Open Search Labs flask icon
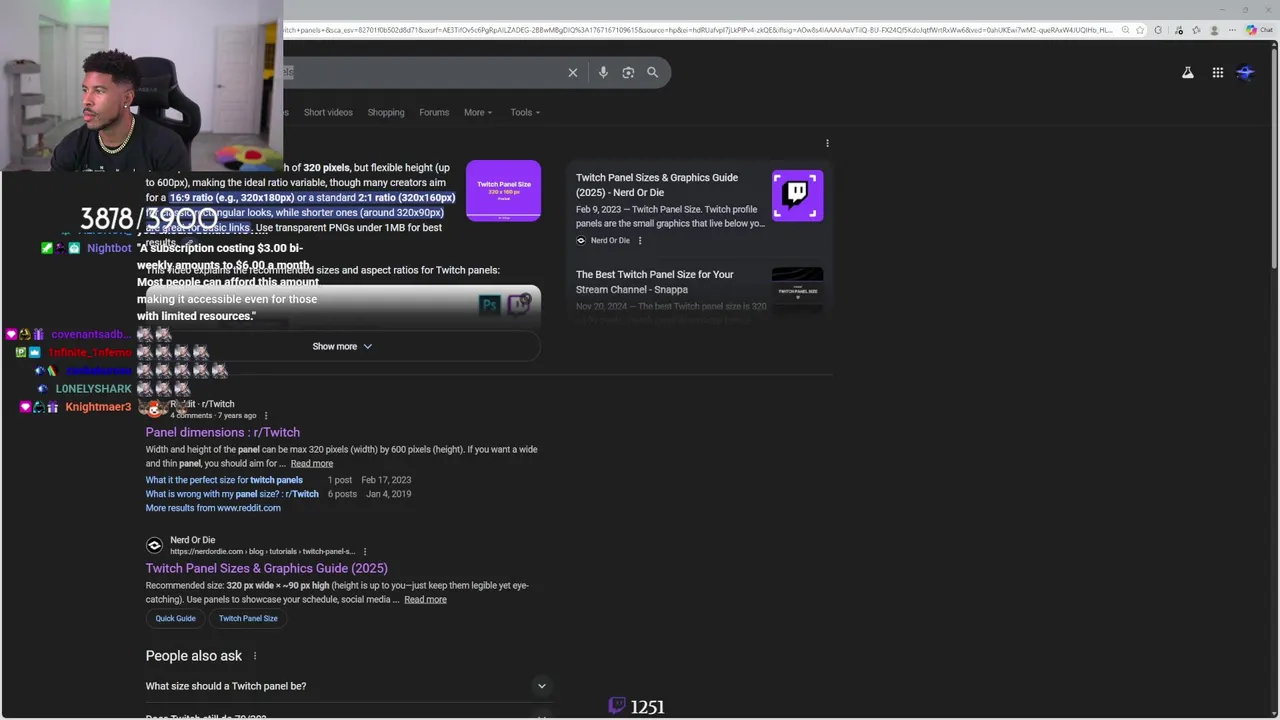 [1188, 72]
